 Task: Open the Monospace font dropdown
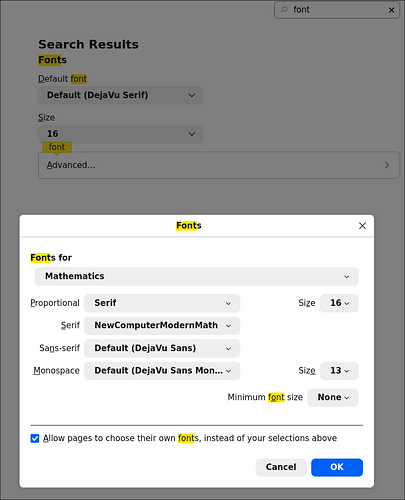[162, 371]
